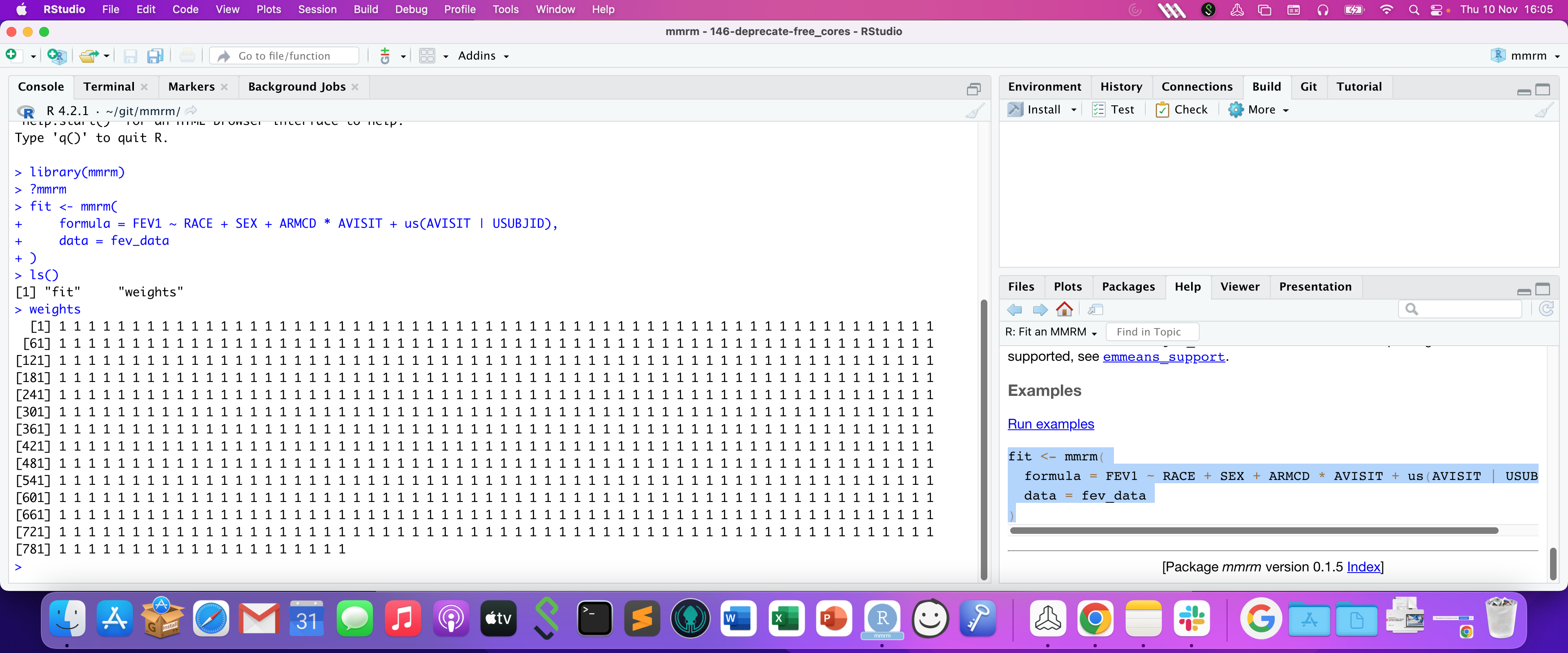Open the Addins dropdown

click(483, 56)
